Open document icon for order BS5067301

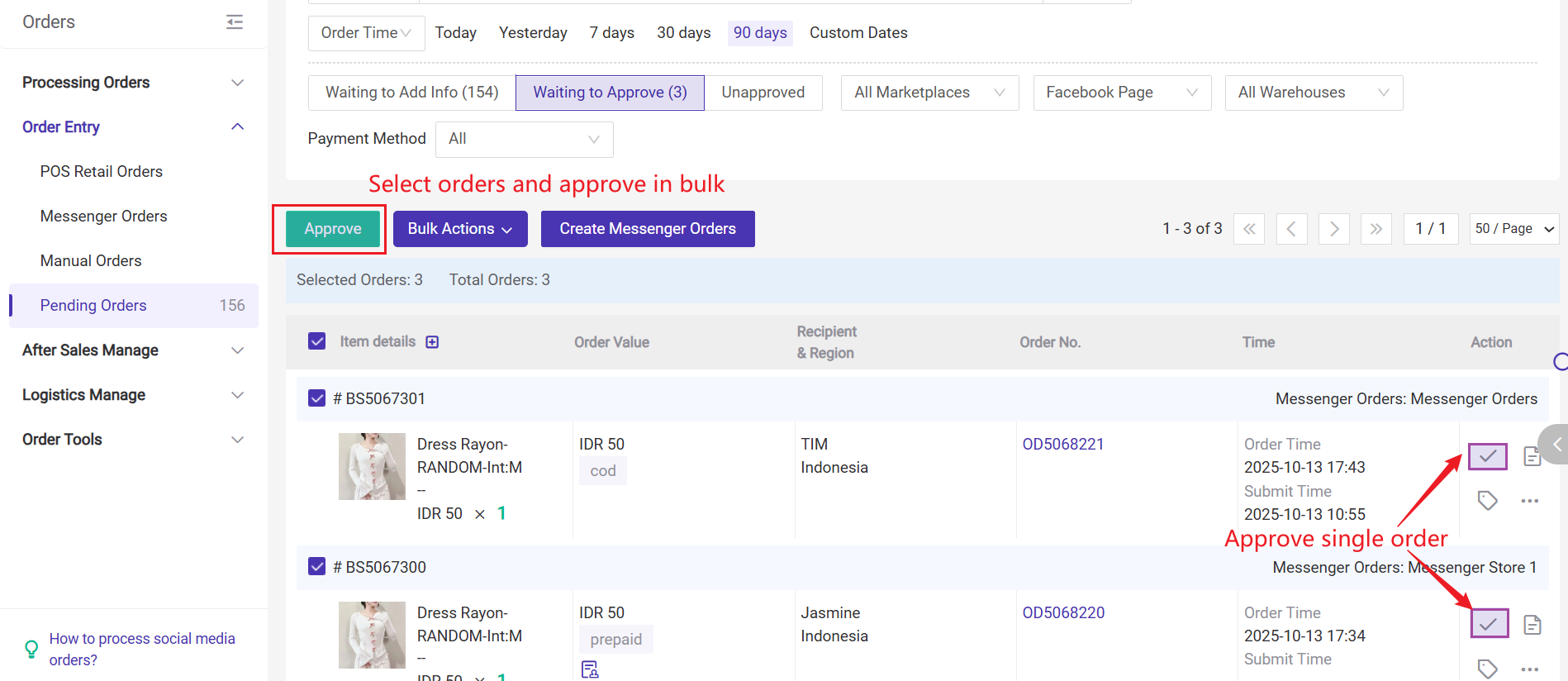click(x=1532, y=456)
